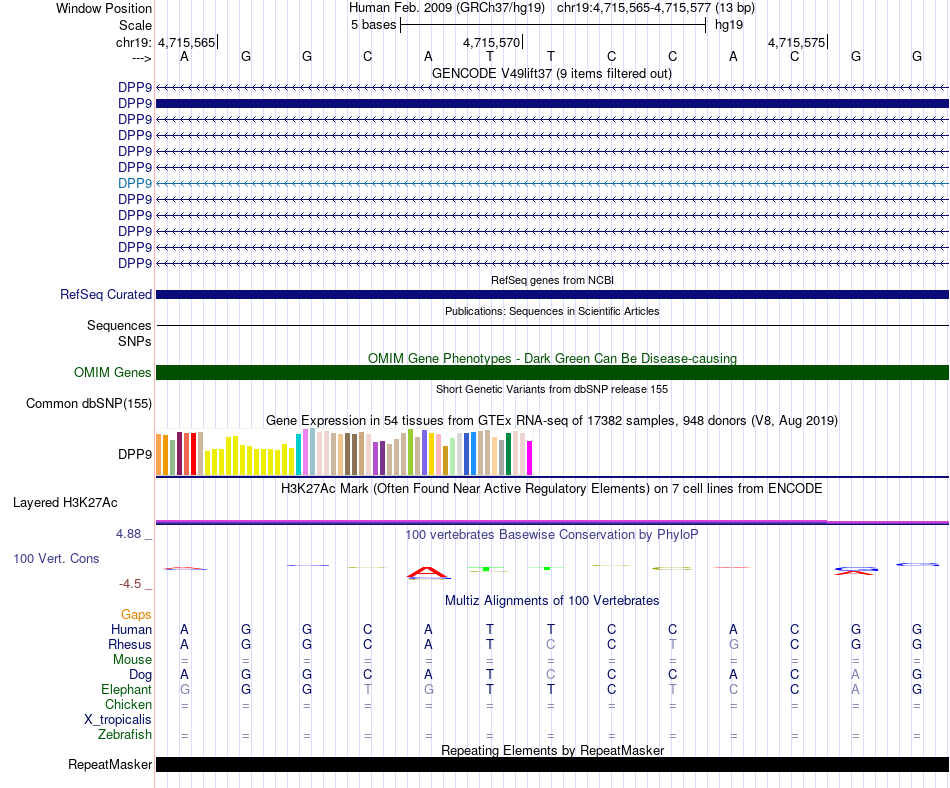
Task: Select the Rhesus alignment row label
Action: (130, 644)
